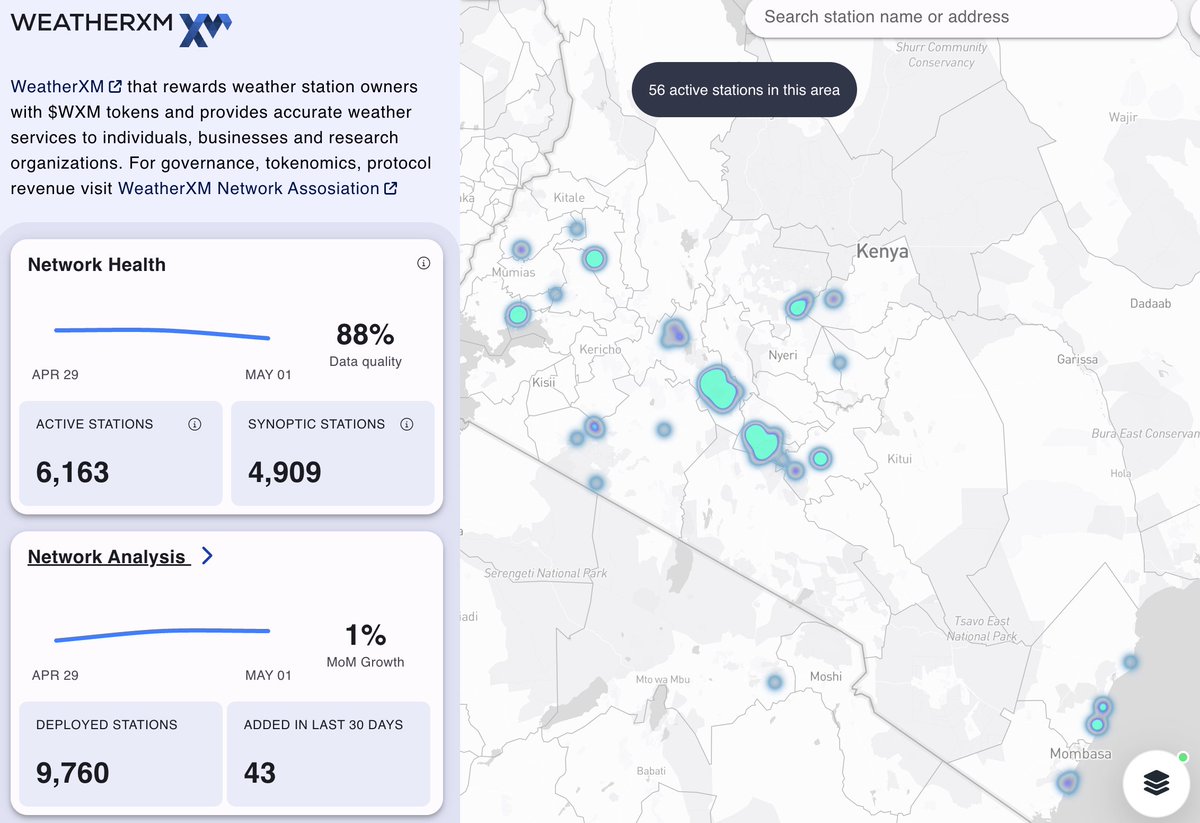Open WeatherXM Network Assosiation link
The width and height of the screenshot is (1200, 823).
click(258, 188)
